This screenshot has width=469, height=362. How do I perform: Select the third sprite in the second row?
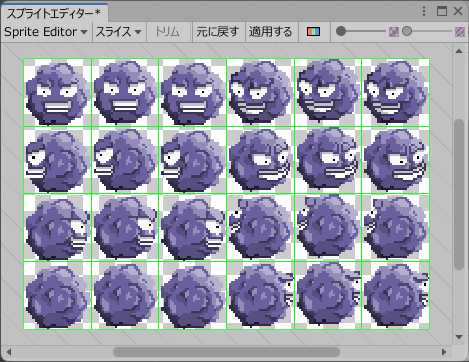click(x=193, y=160)
